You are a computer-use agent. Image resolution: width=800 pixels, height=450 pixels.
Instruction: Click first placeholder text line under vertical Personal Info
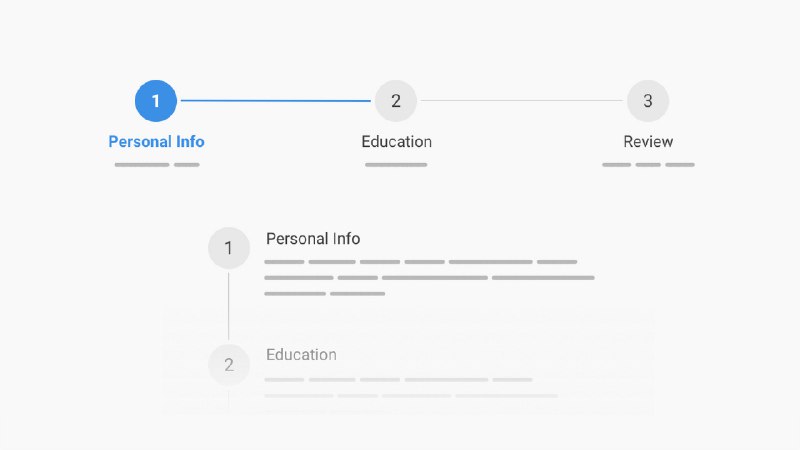[420, 262]
